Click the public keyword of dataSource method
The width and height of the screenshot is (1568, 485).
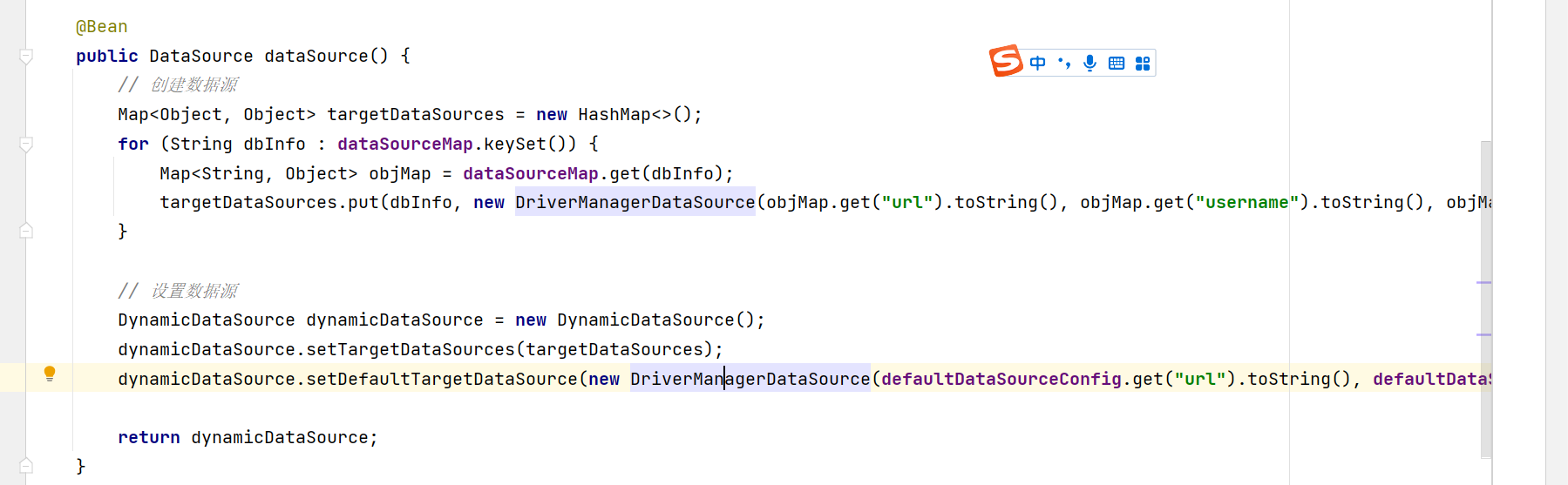pos(107,56)
